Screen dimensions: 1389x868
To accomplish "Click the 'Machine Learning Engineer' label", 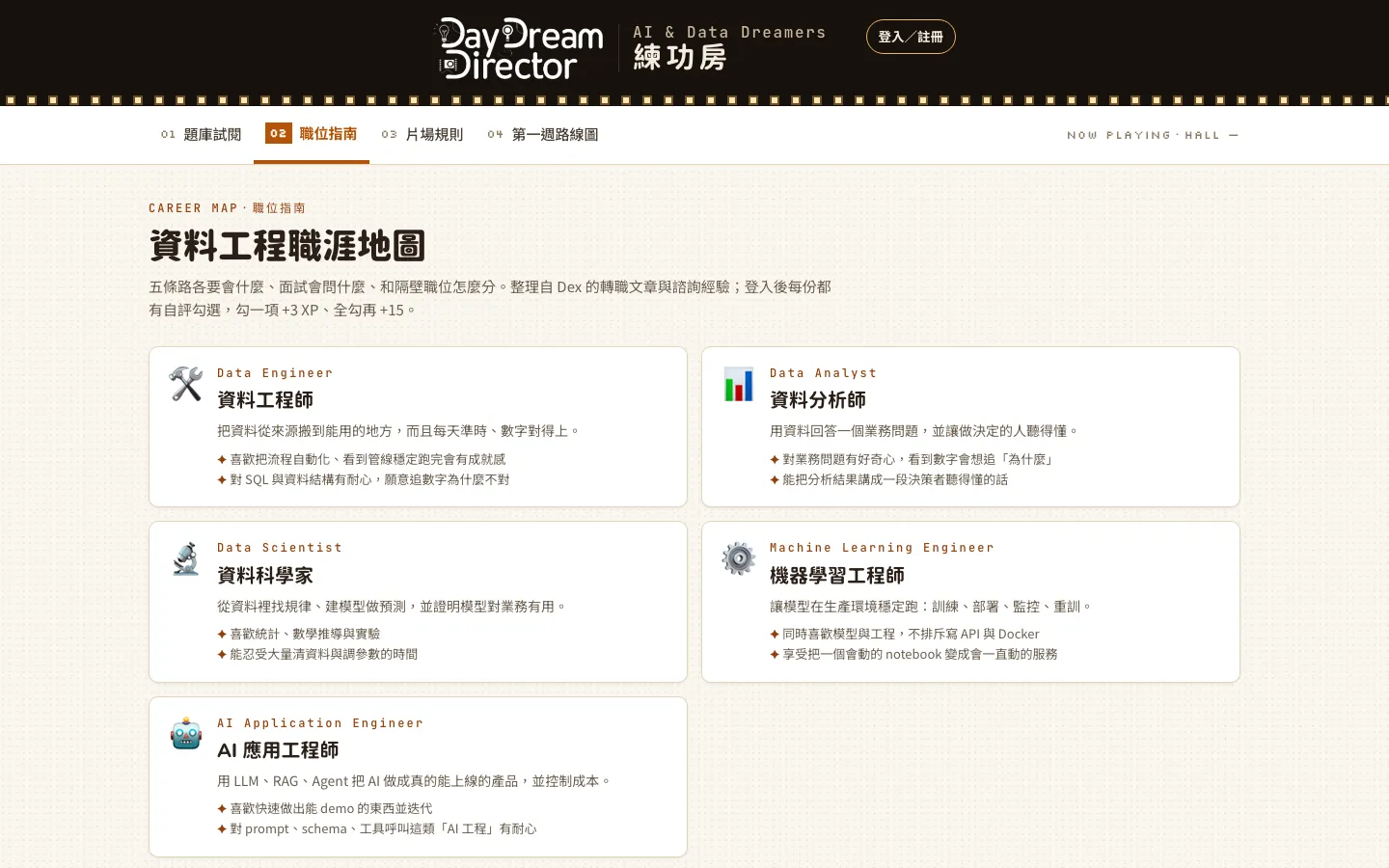I will tap(882, 548).
